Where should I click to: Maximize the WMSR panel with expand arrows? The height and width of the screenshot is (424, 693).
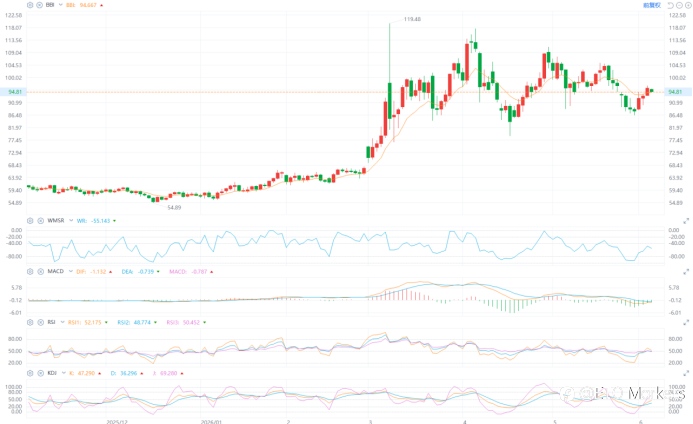tap(686, 221)
